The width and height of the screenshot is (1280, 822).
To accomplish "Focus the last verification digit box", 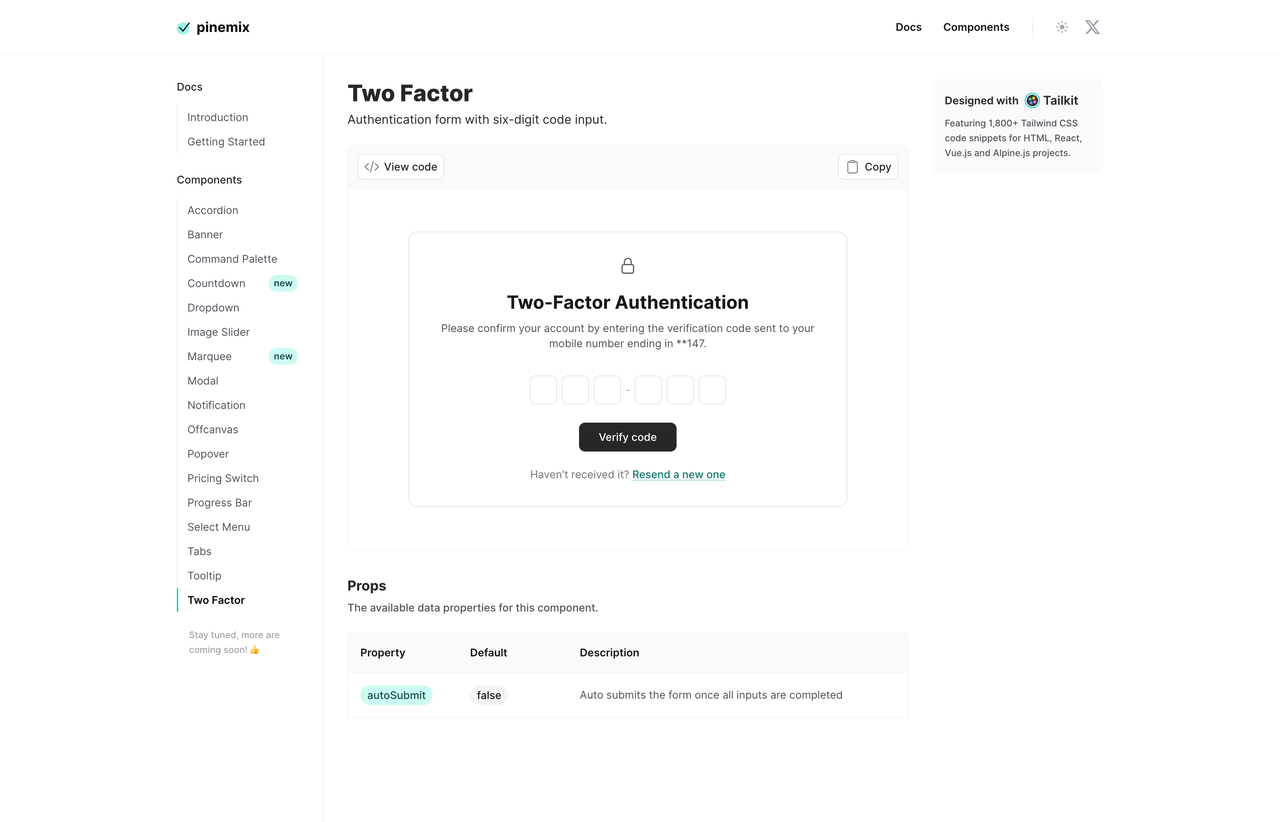I will coord(712,390).
